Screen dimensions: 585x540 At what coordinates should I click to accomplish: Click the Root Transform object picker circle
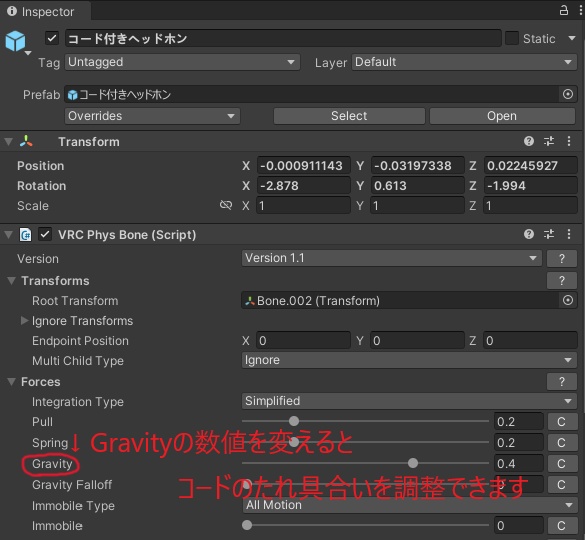(x=568, y=300)
